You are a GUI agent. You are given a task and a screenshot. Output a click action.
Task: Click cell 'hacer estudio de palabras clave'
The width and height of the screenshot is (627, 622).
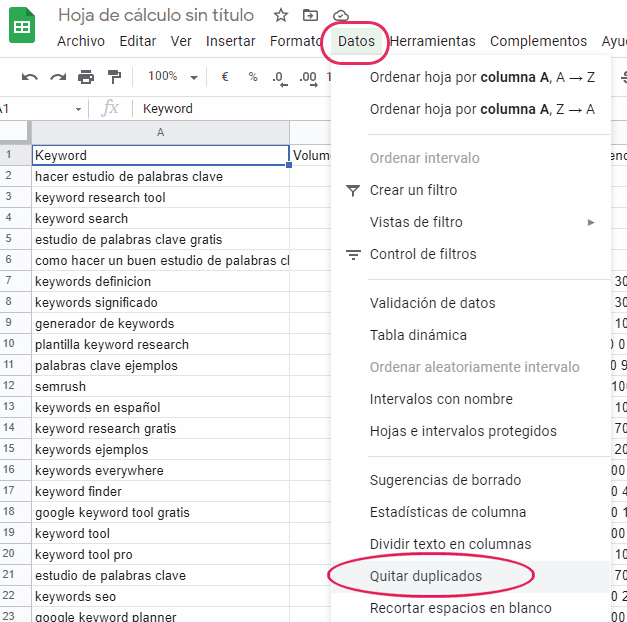click(160, 176)
